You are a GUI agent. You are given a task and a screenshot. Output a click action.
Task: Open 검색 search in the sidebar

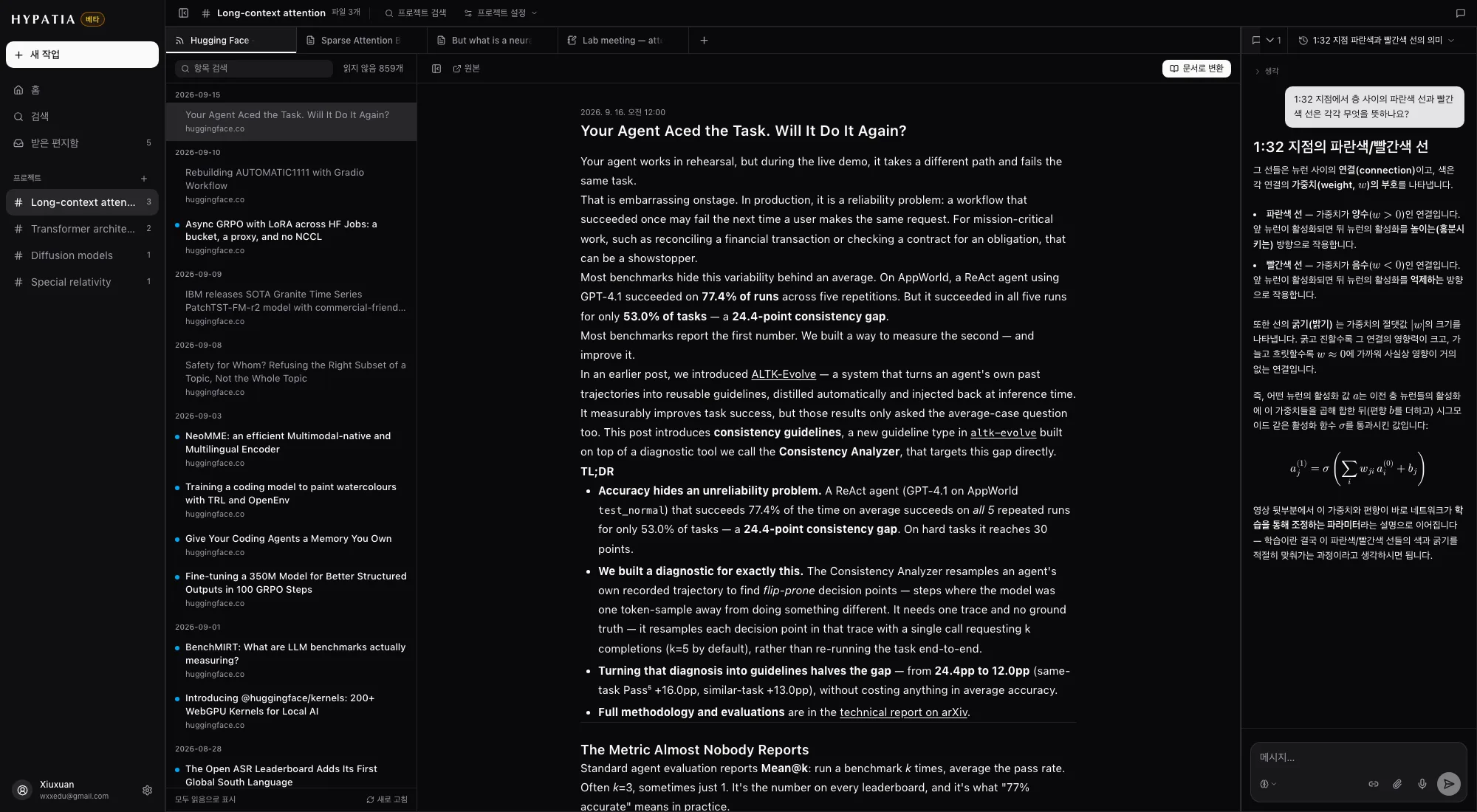82,117
